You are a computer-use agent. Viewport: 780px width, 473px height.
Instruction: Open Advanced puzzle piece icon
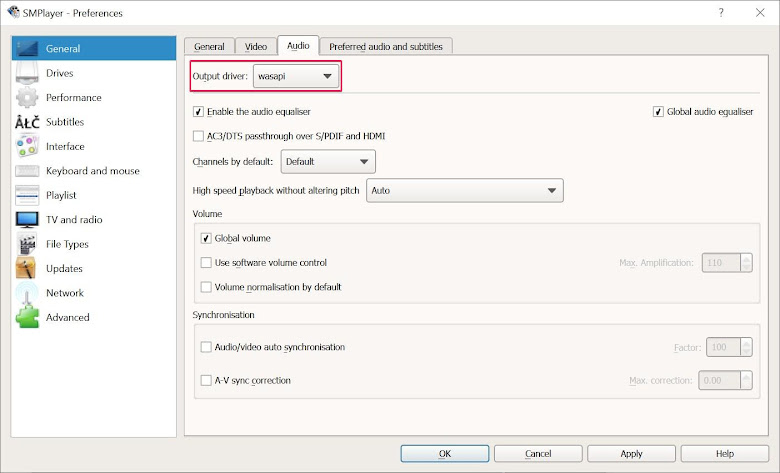tap(27, 317)
